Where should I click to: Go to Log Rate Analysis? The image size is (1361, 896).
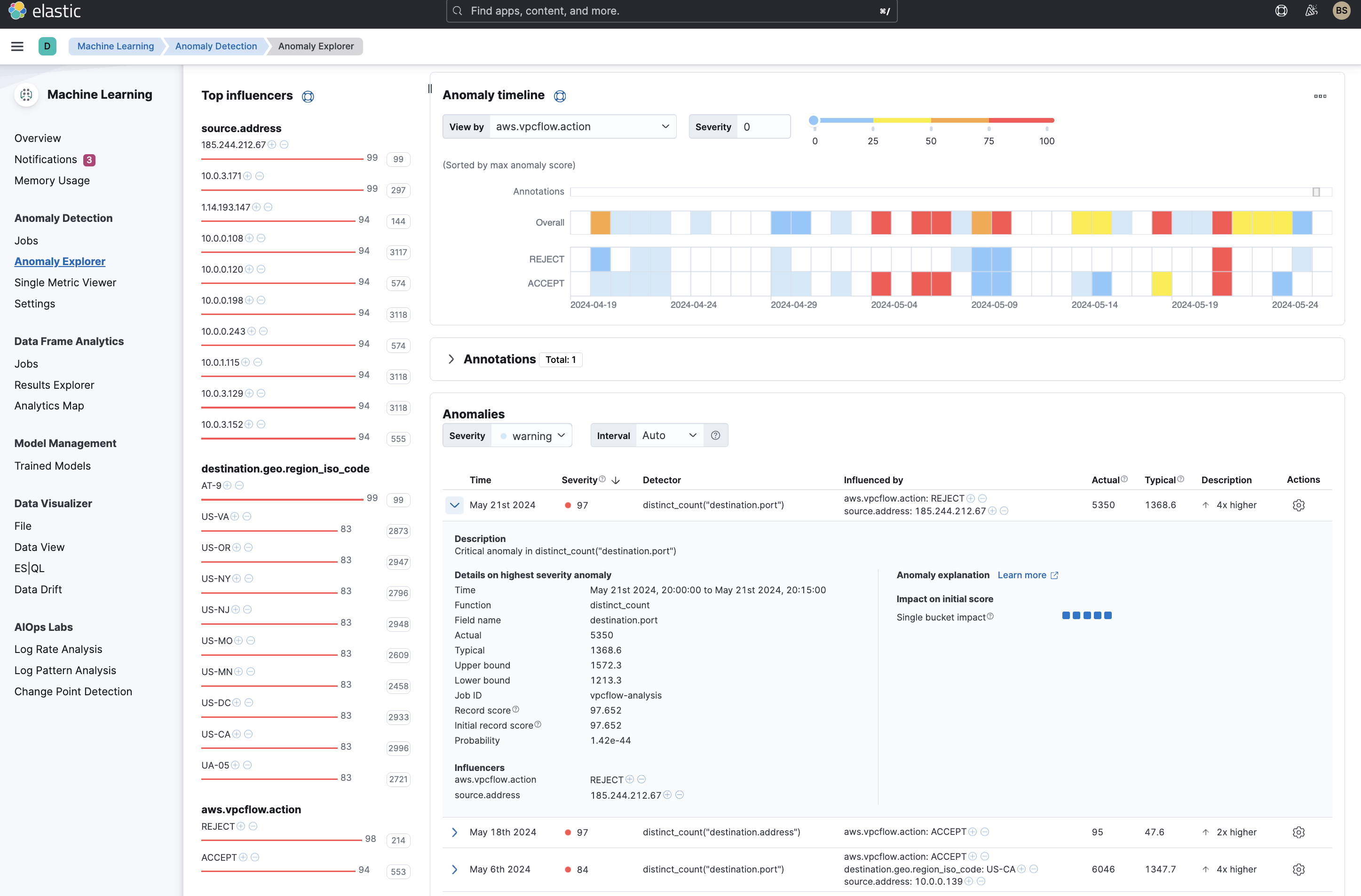[58, 649]
